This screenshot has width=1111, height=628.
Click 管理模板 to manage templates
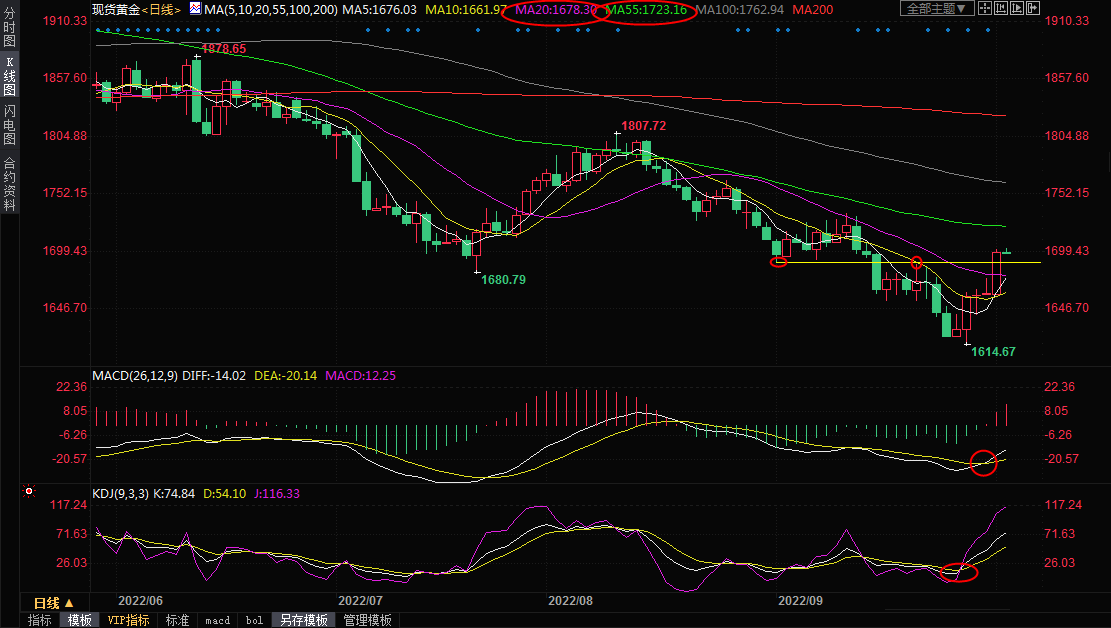click(x=367, y=620)
